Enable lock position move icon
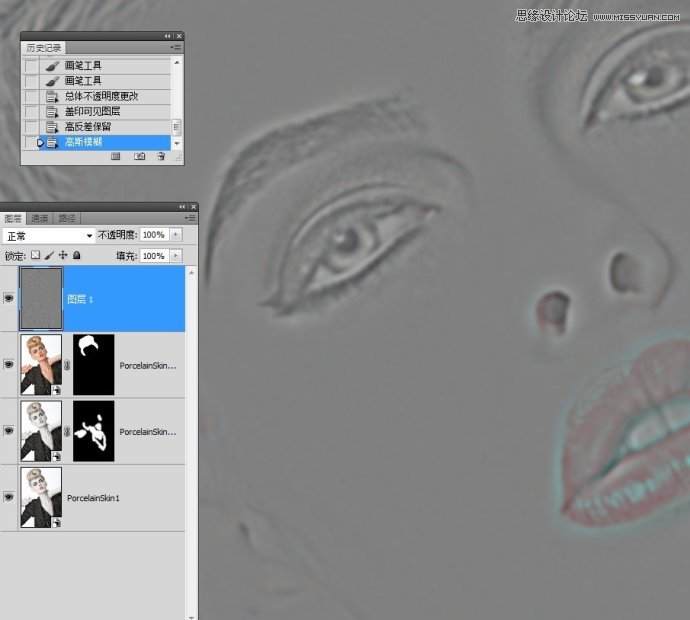690x620 pixels. (62, 256)
